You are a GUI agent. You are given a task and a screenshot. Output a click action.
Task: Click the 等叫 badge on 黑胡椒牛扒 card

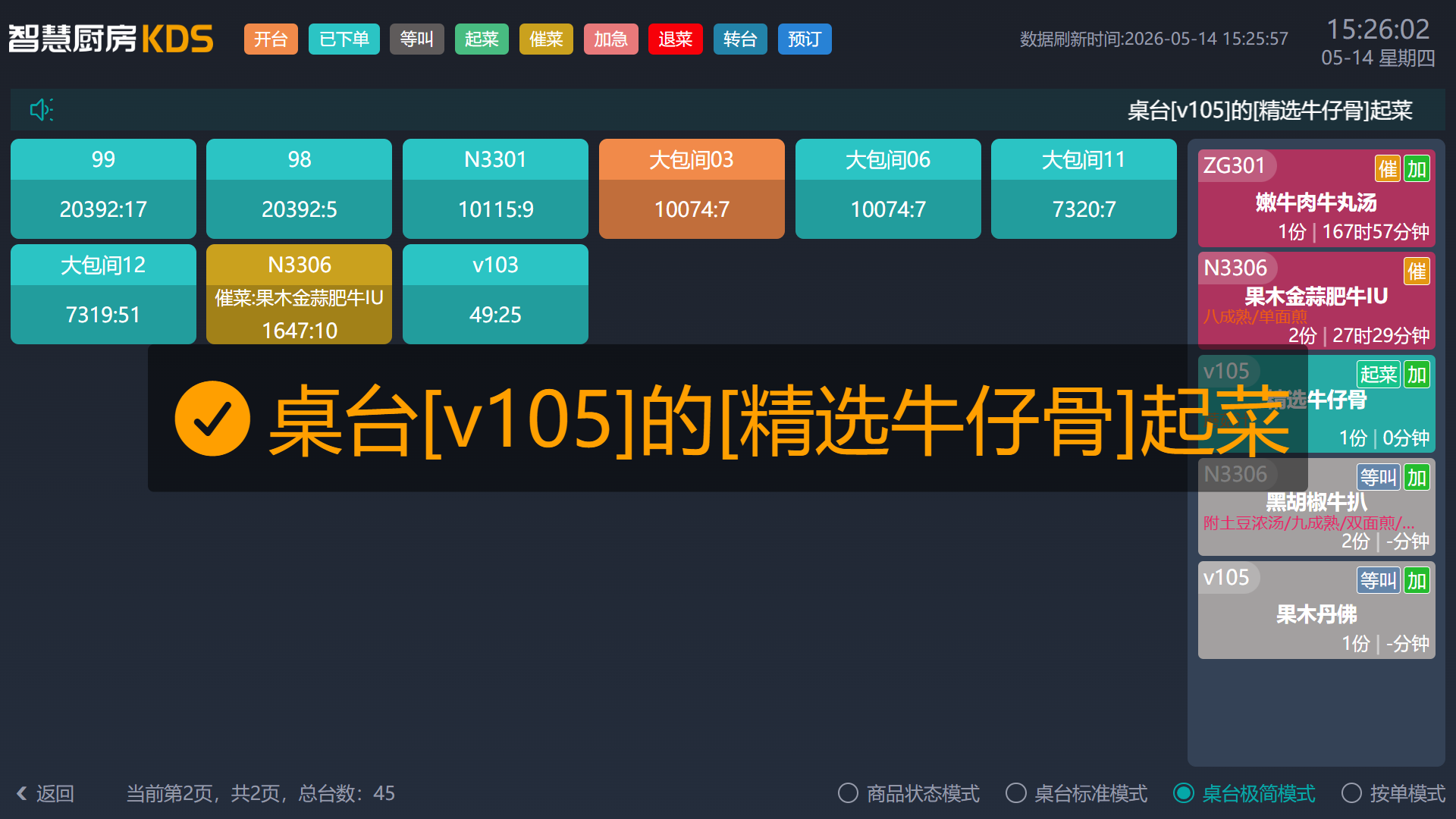coord(1378,477)
